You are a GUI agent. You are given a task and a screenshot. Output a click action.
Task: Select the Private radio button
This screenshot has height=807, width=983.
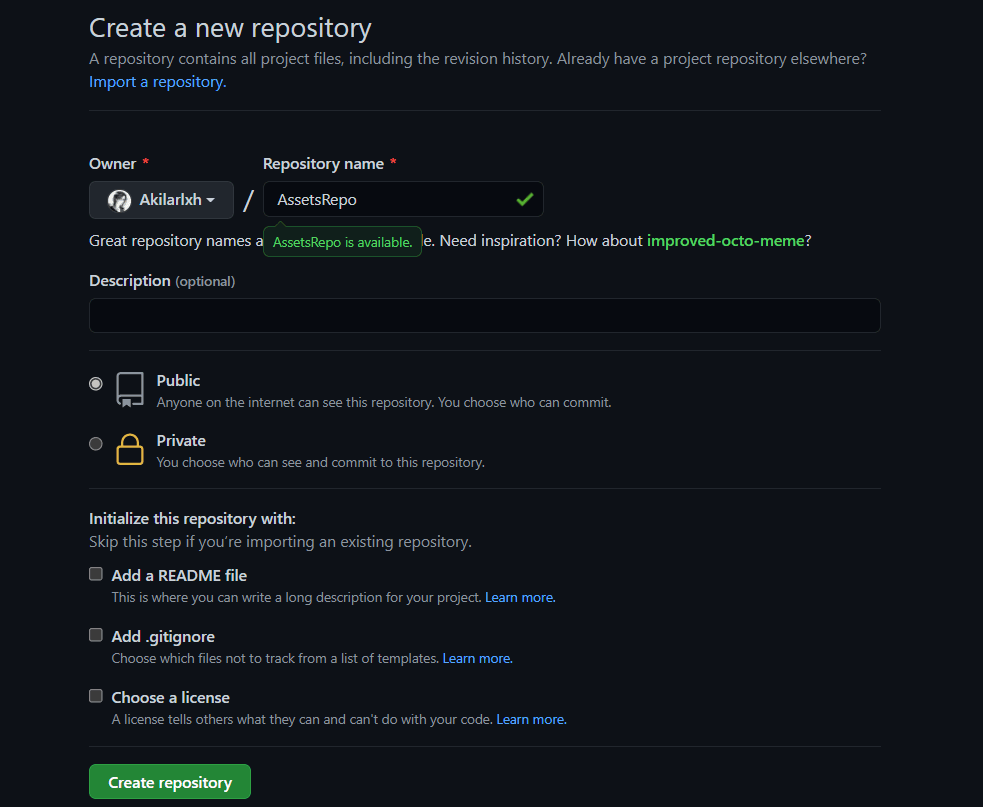[x=96, y=443]
